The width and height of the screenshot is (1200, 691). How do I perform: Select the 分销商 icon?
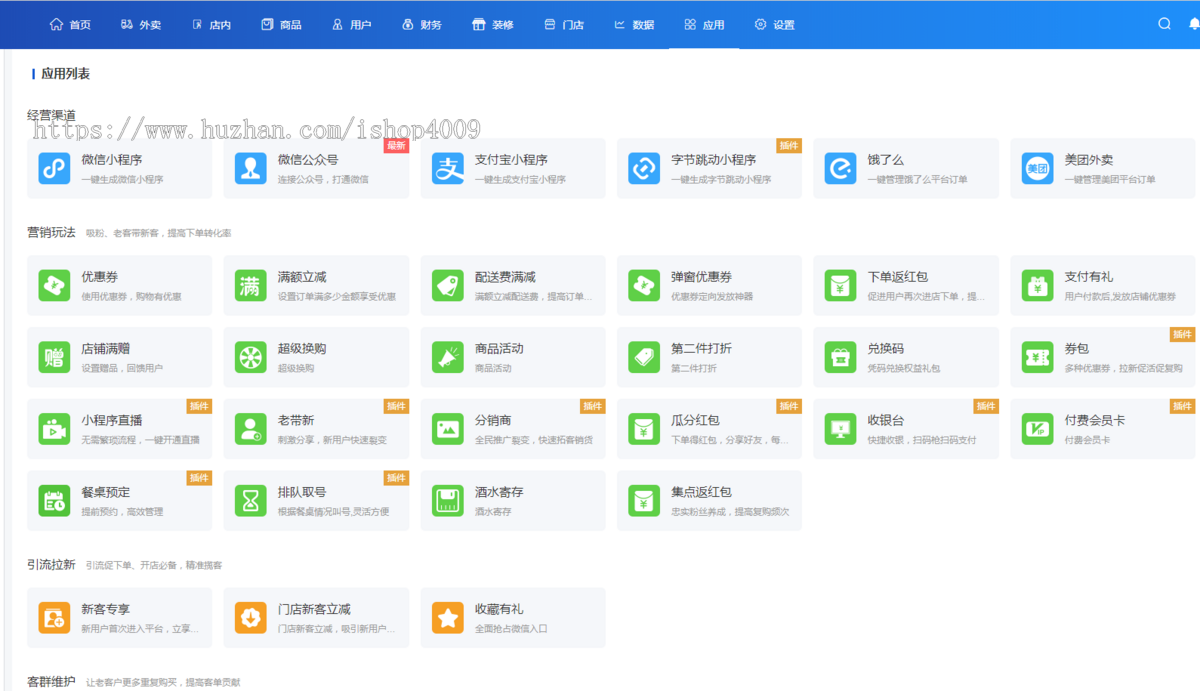[448, 430]
